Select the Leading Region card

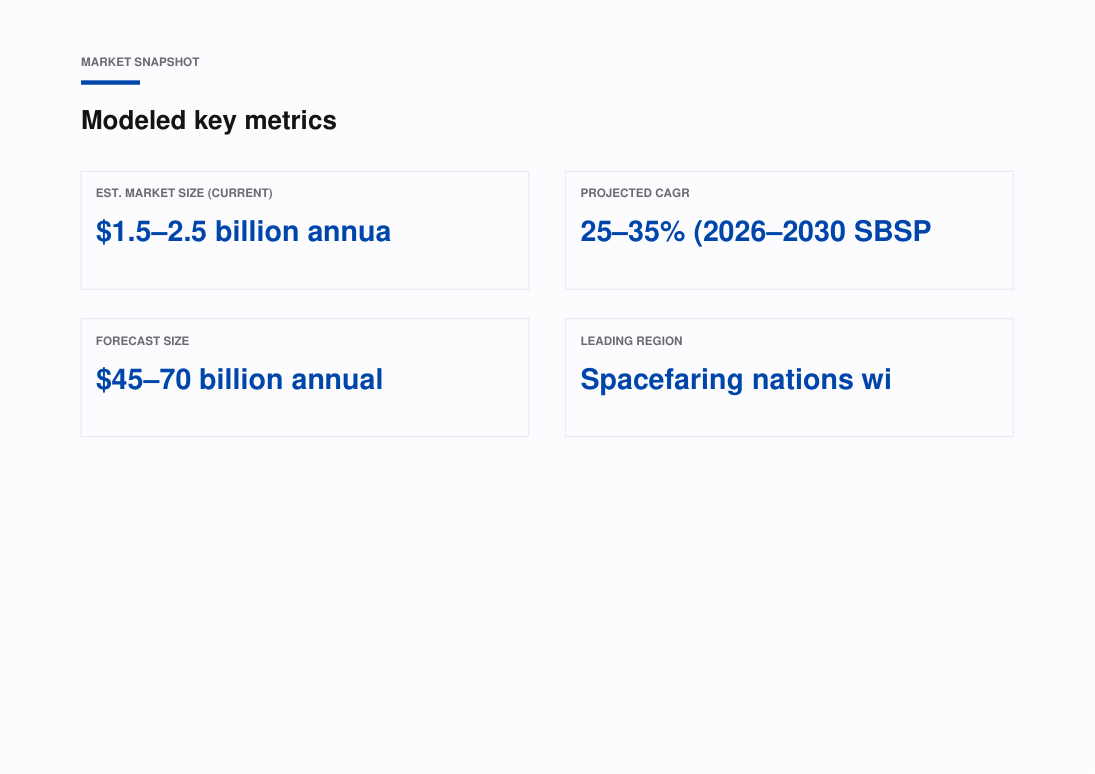click(x=789, y=378)
